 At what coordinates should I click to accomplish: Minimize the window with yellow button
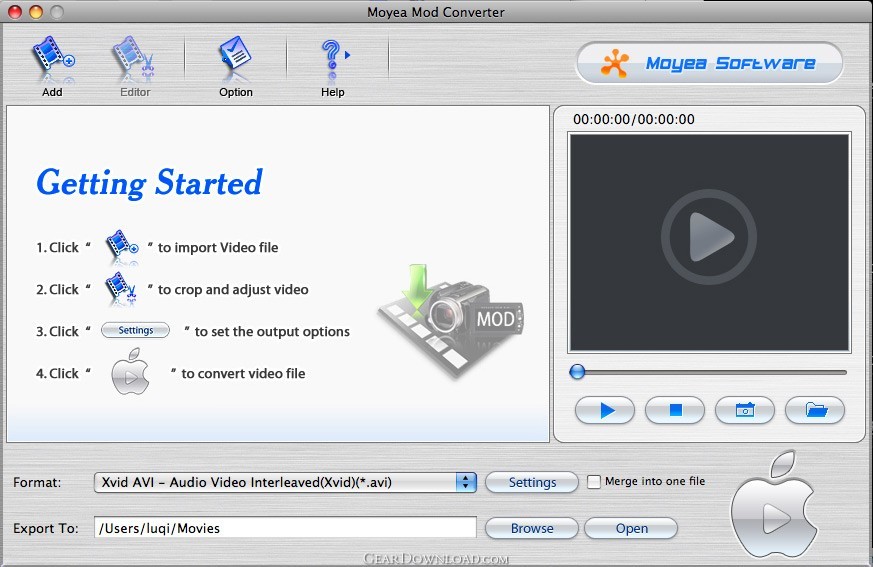coord(36,12)
